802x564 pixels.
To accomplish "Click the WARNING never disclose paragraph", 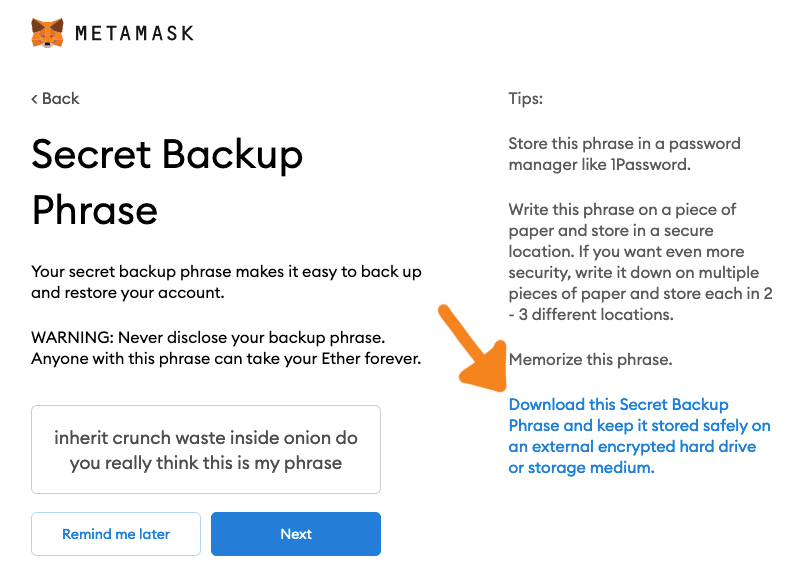I will [x=226, y=348].
